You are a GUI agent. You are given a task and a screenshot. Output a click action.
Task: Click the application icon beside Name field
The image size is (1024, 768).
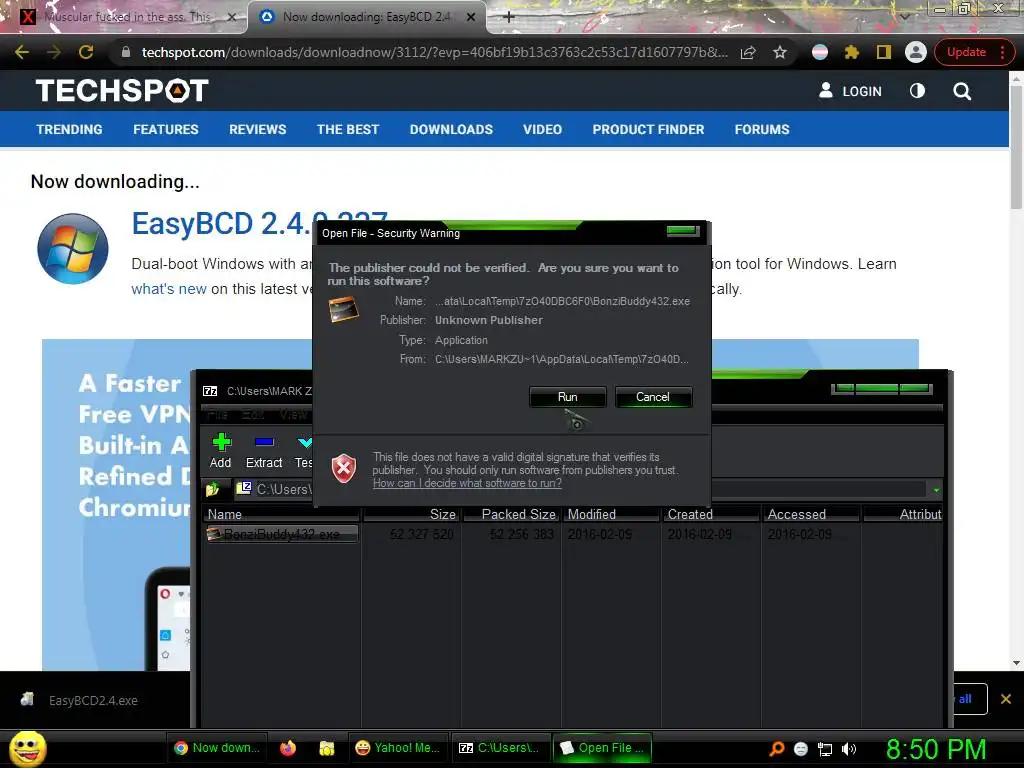[x=344, y=309]
